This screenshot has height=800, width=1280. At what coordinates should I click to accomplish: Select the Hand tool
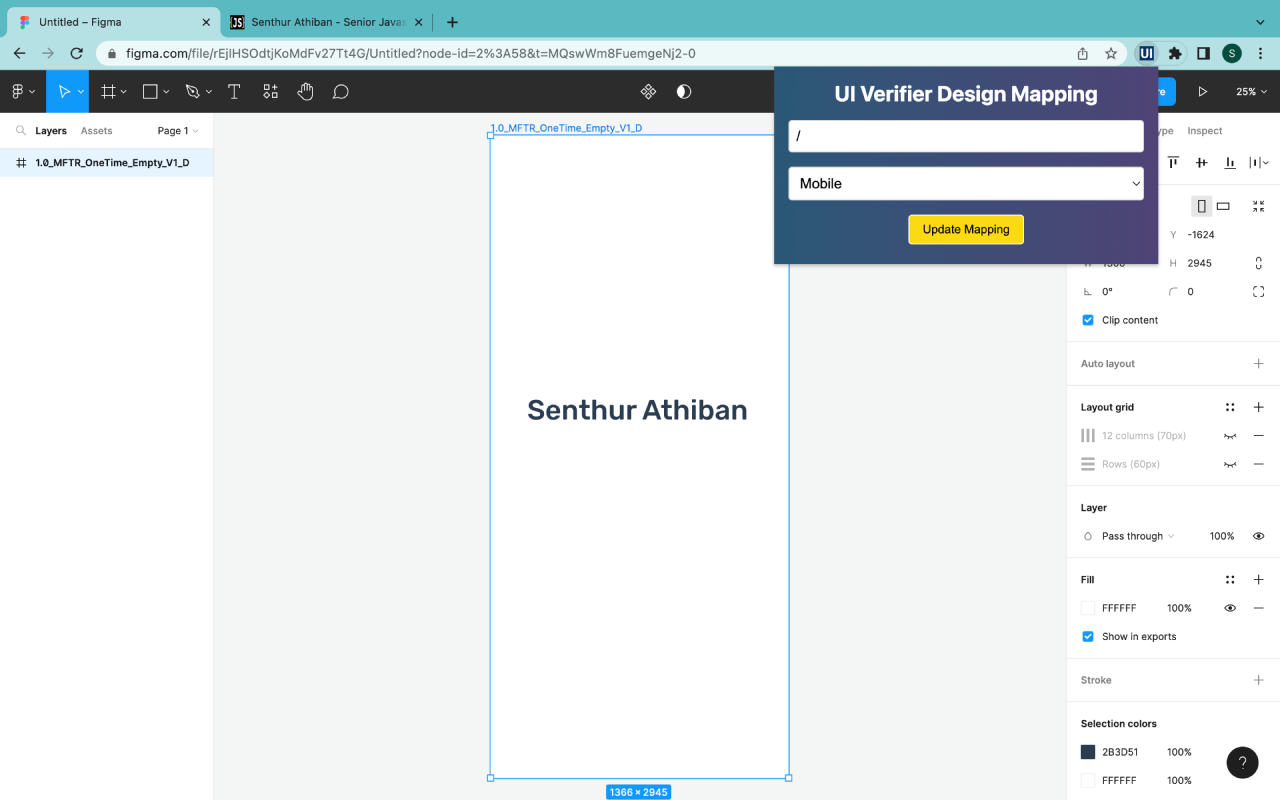click(305, 92)
